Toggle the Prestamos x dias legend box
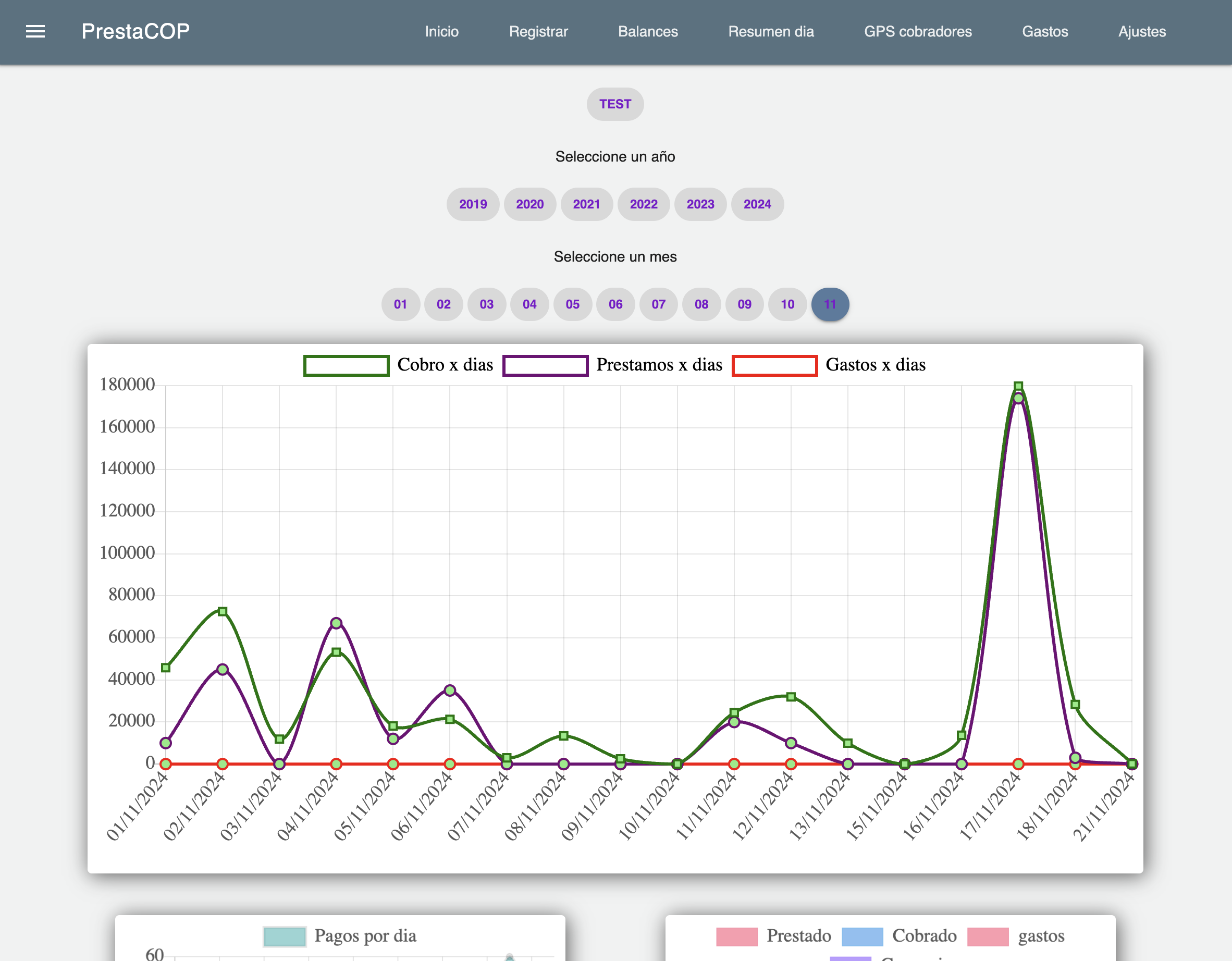1232x961 pixels. tap(545, 365)
